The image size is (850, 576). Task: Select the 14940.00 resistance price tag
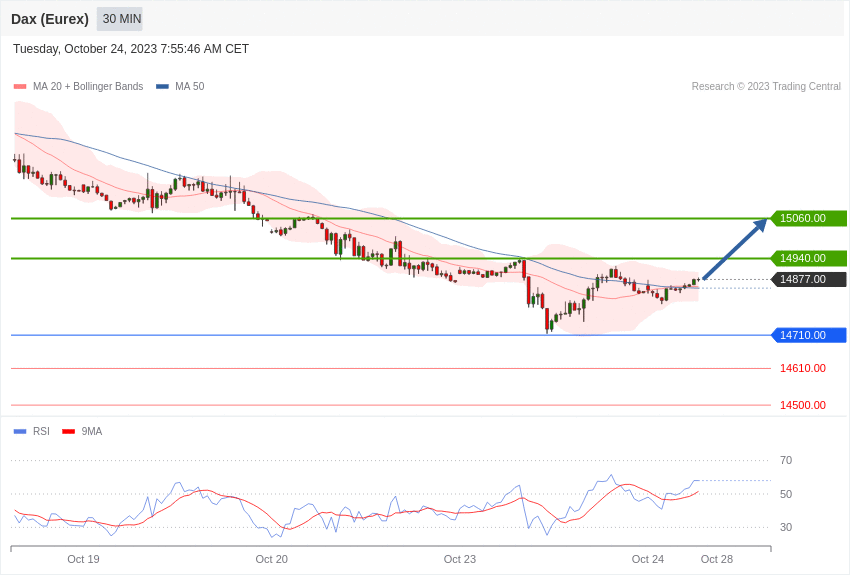(808, 258)
